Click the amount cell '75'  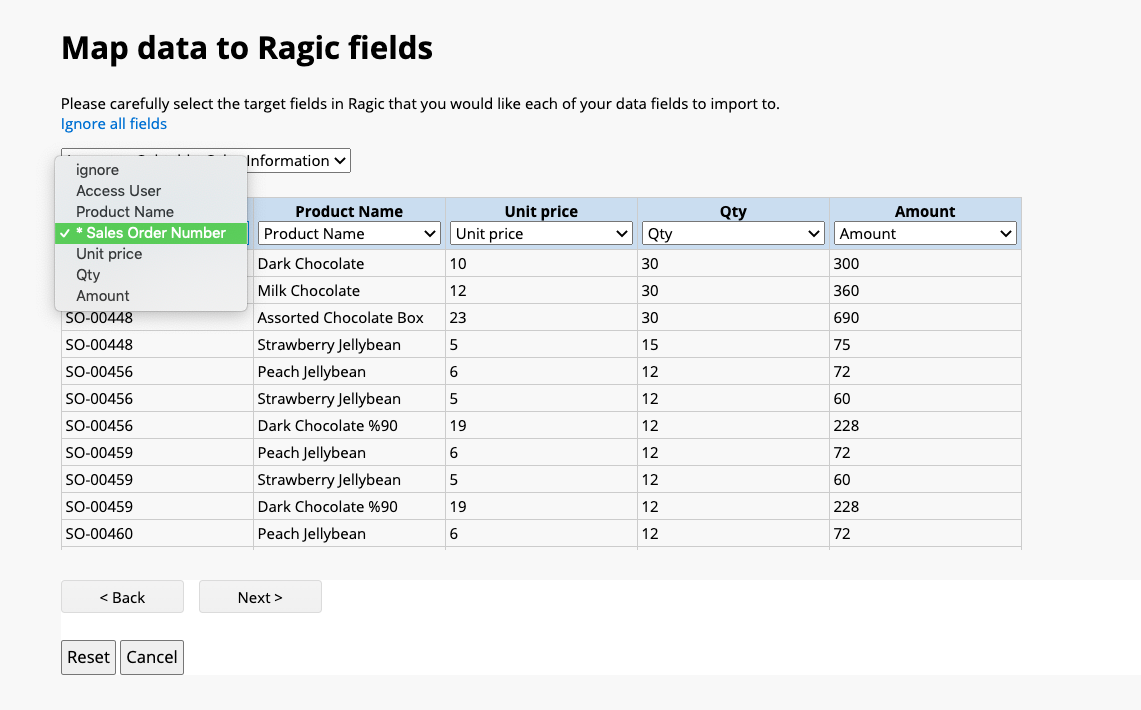coord(925,344)
